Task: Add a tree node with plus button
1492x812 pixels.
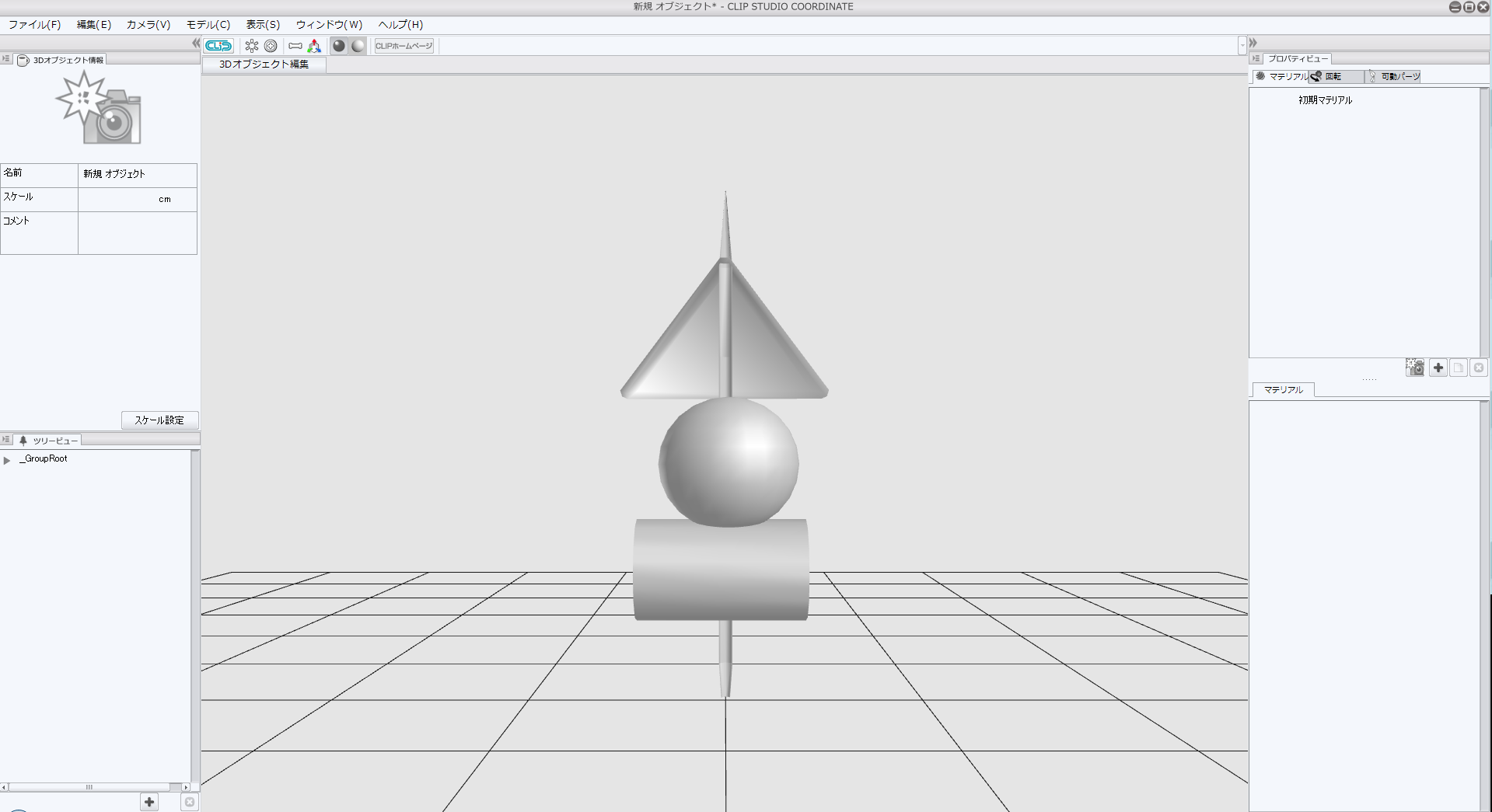Action: point(149,802)
